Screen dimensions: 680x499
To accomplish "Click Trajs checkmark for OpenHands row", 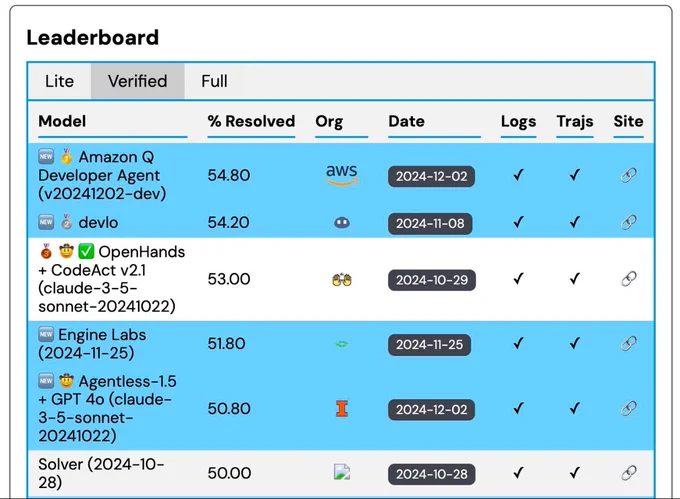I will (x=575, y=279).
